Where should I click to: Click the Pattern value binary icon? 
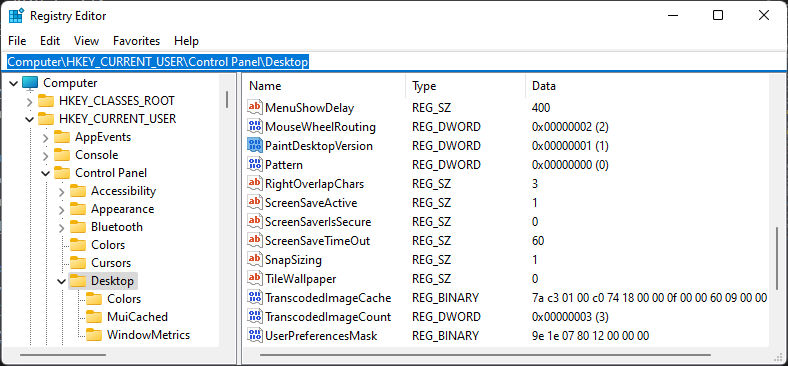[255, 164]
